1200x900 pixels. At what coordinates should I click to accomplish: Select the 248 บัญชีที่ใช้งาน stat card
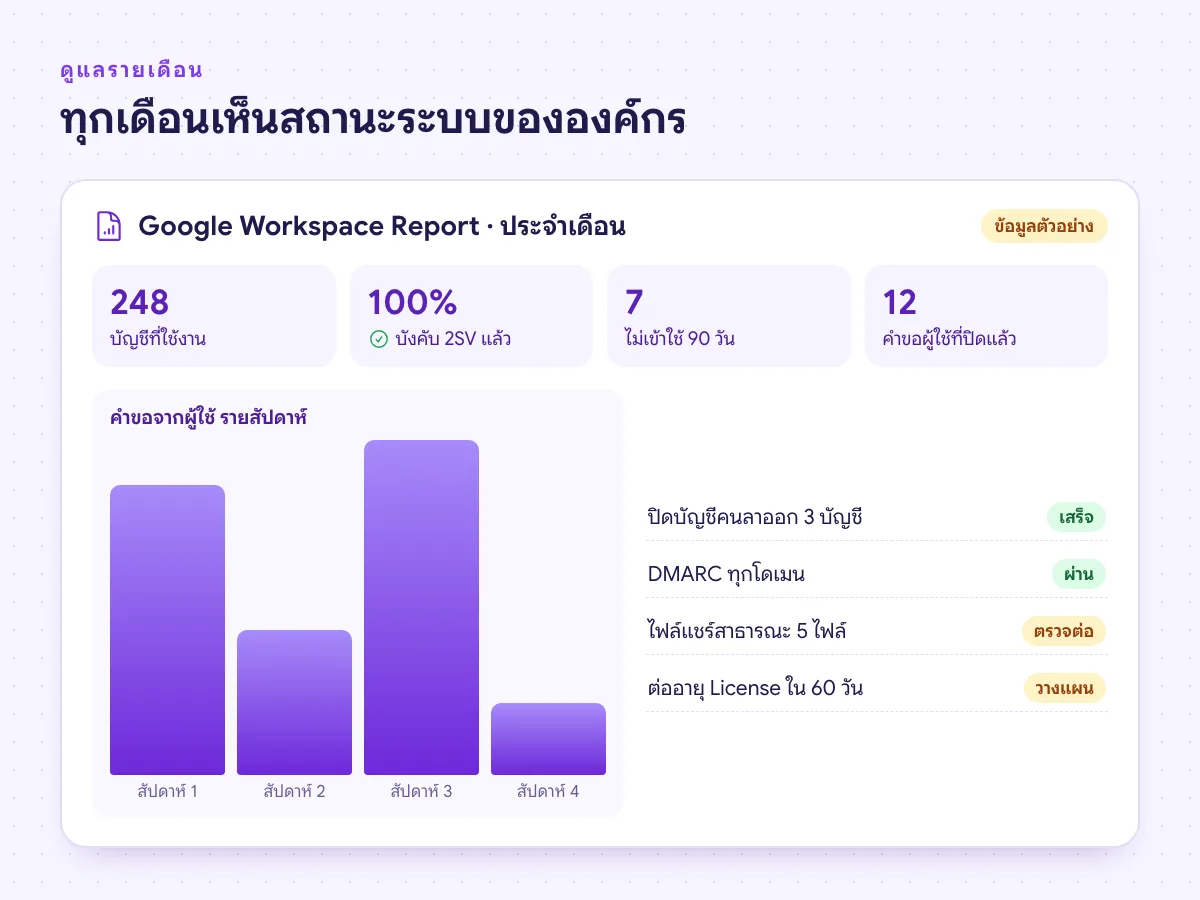click(214, 316)
